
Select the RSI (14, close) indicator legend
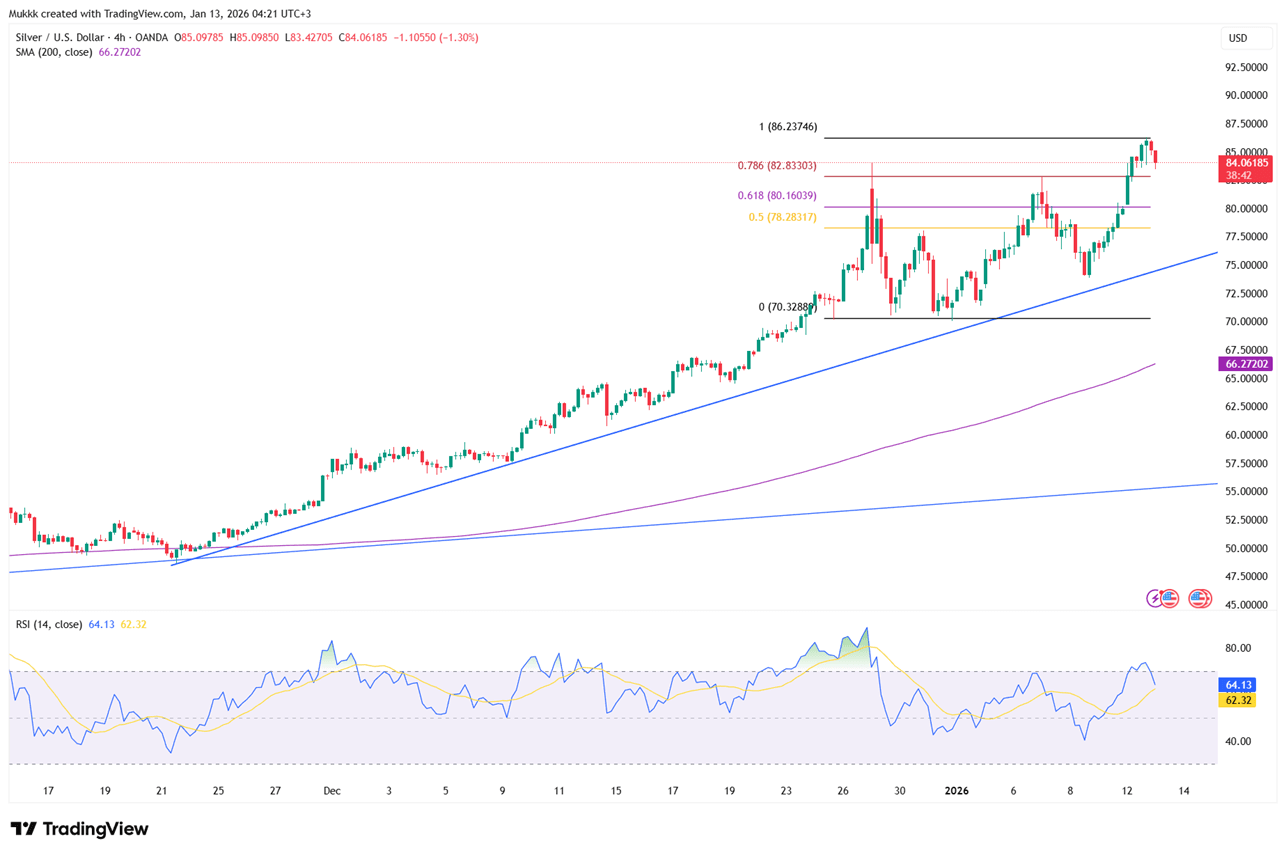click(x=50, y=624)
